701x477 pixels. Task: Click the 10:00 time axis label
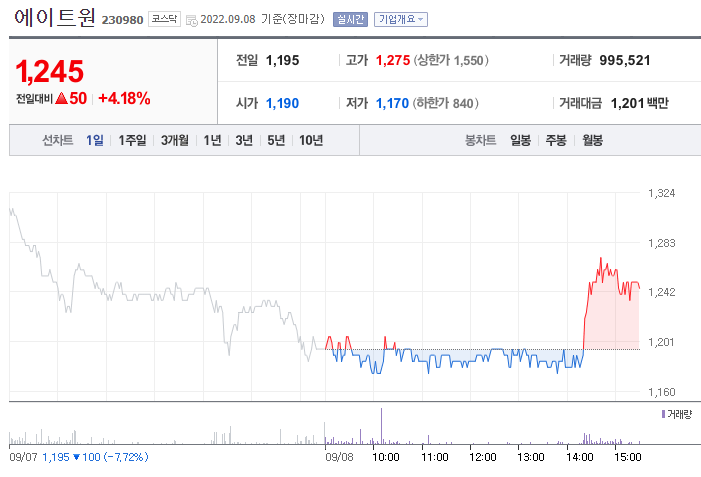coord(385,457)
